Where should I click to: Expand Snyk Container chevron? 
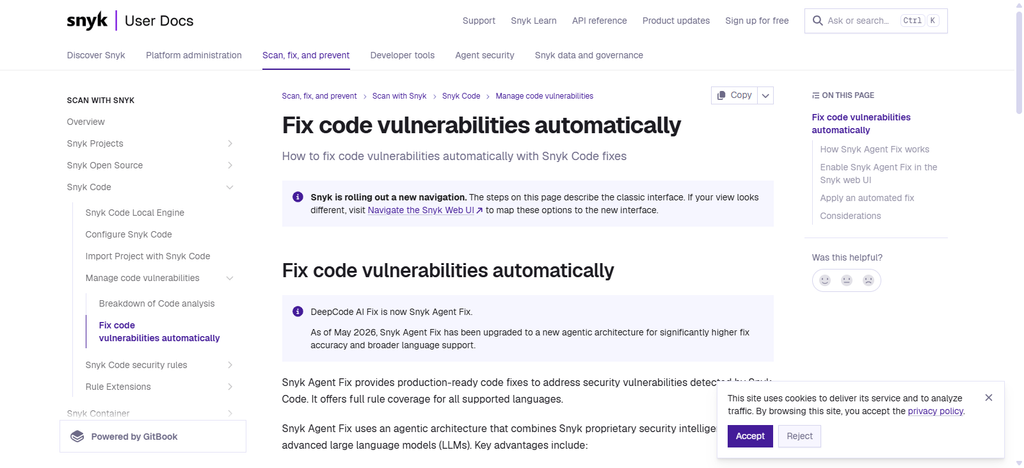pos(230,413)
